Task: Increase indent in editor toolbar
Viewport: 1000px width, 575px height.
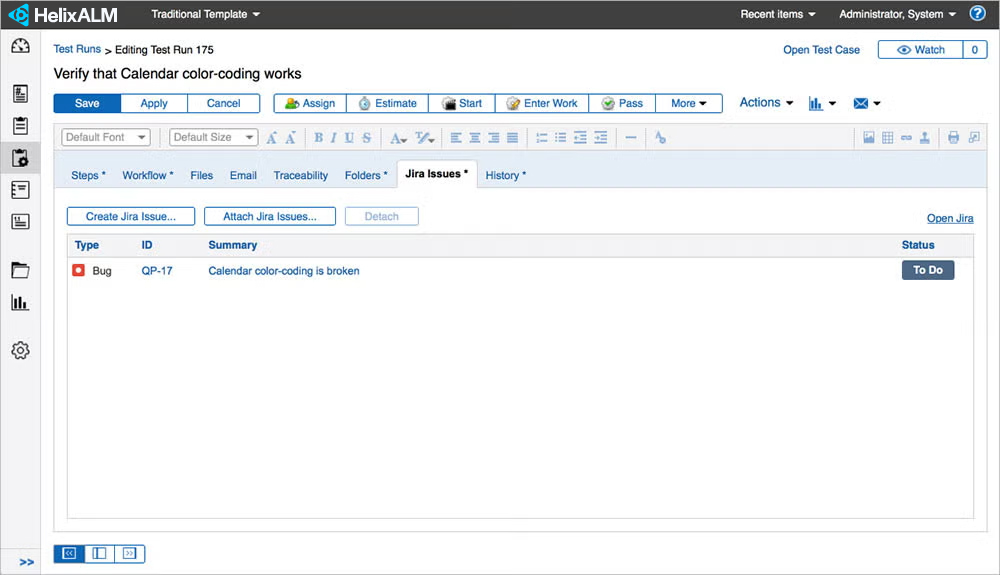Action: [601, 138]
